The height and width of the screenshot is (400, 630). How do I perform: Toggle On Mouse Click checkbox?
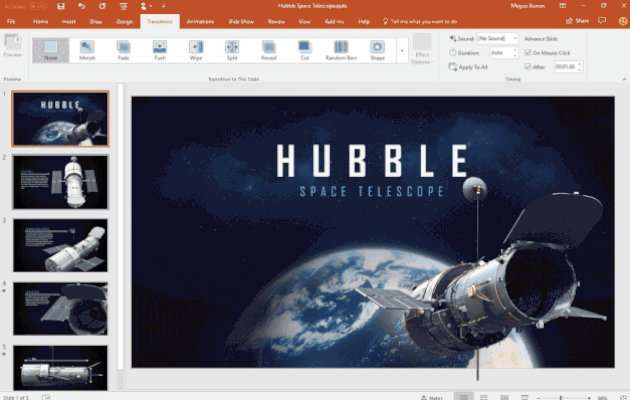528,53
